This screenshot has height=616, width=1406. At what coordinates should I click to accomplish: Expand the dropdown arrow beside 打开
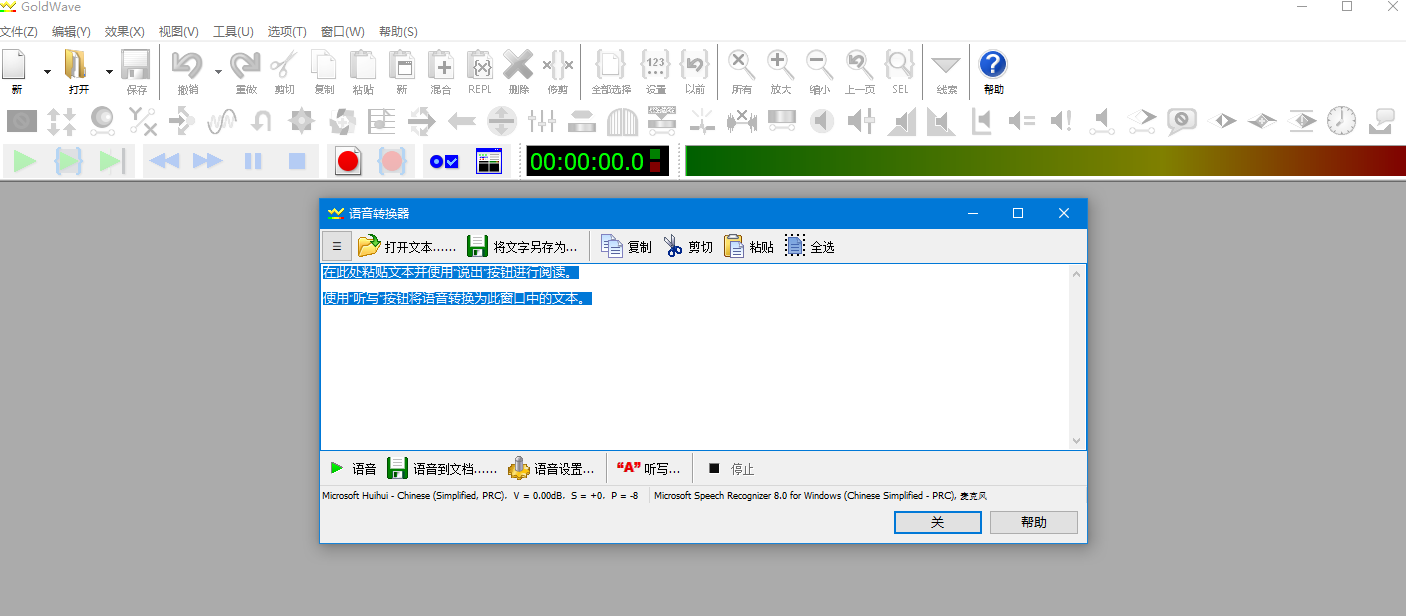[x=109, y=71]
